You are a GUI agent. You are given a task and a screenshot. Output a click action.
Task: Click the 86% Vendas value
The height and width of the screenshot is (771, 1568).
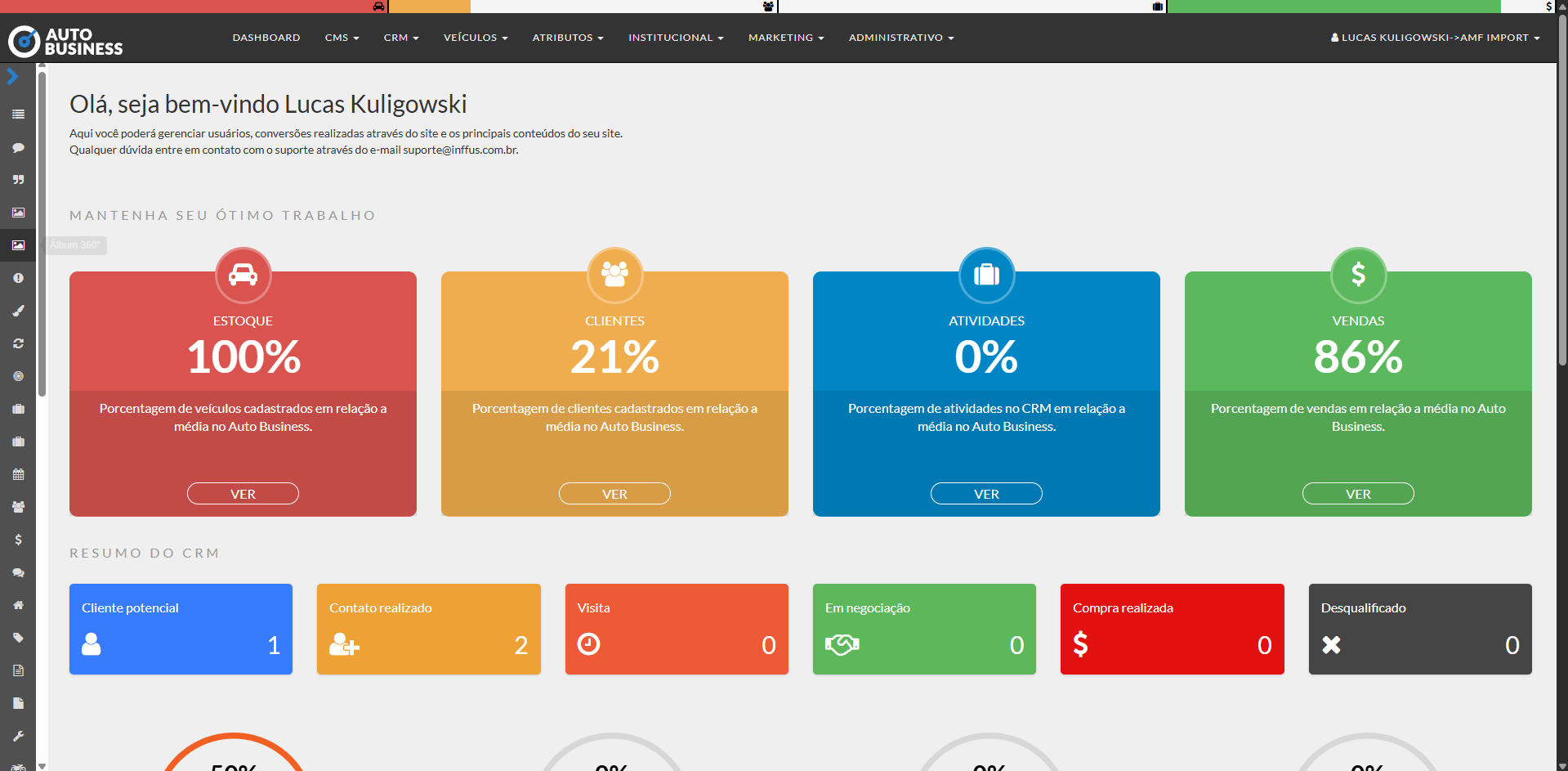pos(1358,357)
